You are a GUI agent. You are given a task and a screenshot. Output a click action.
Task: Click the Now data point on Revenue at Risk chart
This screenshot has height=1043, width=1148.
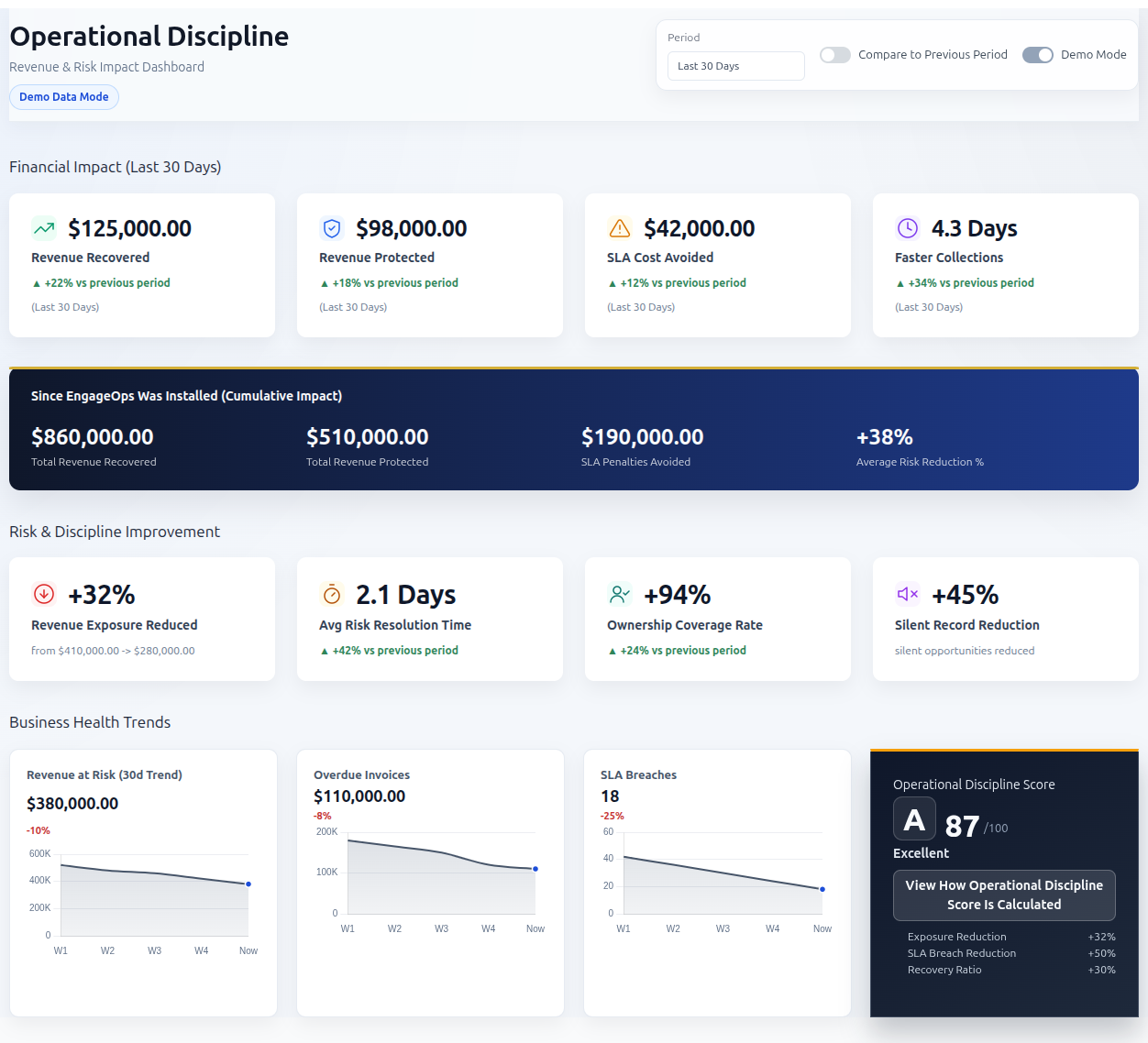pos(248,884)
